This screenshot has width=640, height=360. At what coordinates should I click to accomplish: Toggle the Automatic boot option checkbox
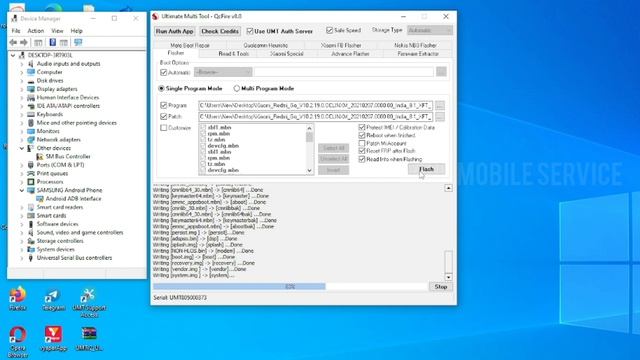(164, 72)
